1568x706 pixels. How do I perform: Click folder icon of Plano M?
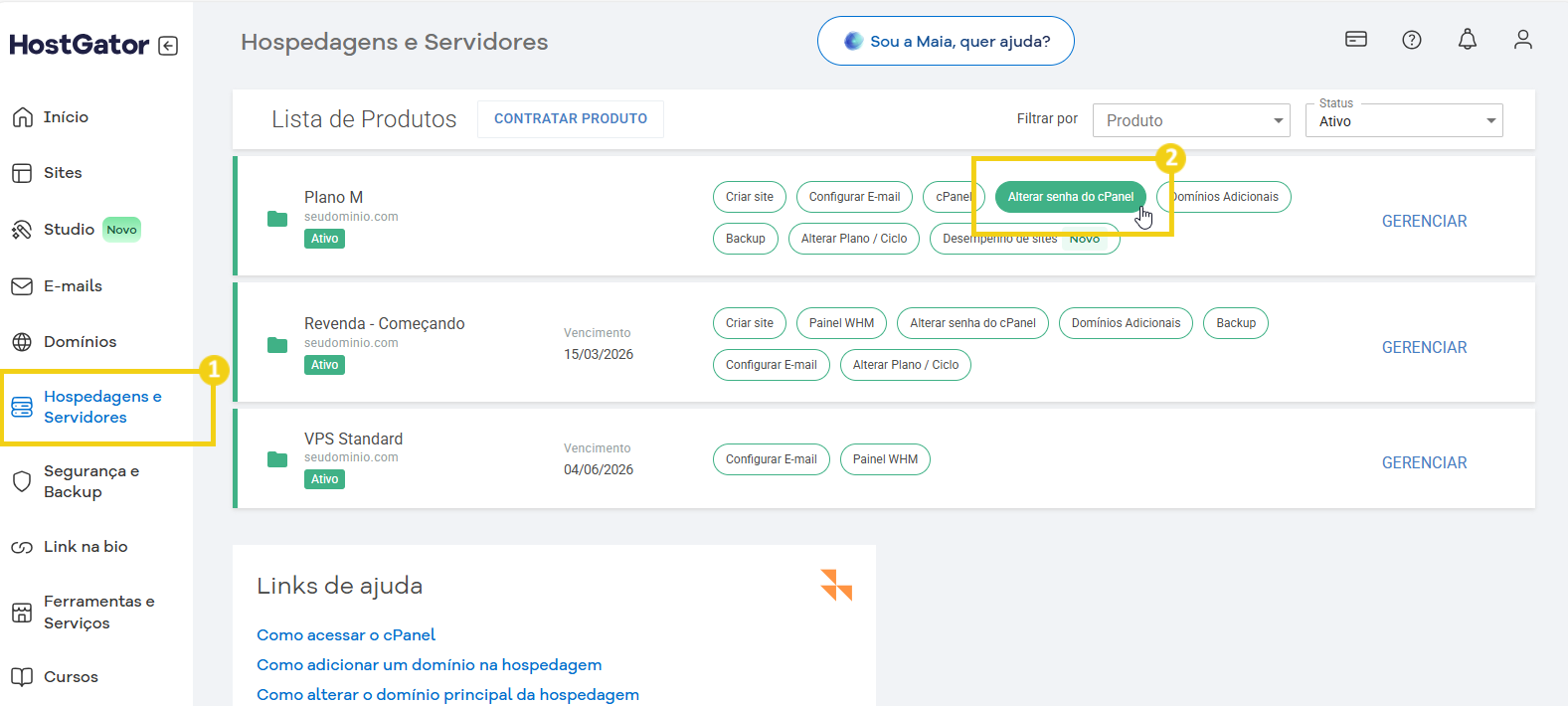(x=277, y=218)
